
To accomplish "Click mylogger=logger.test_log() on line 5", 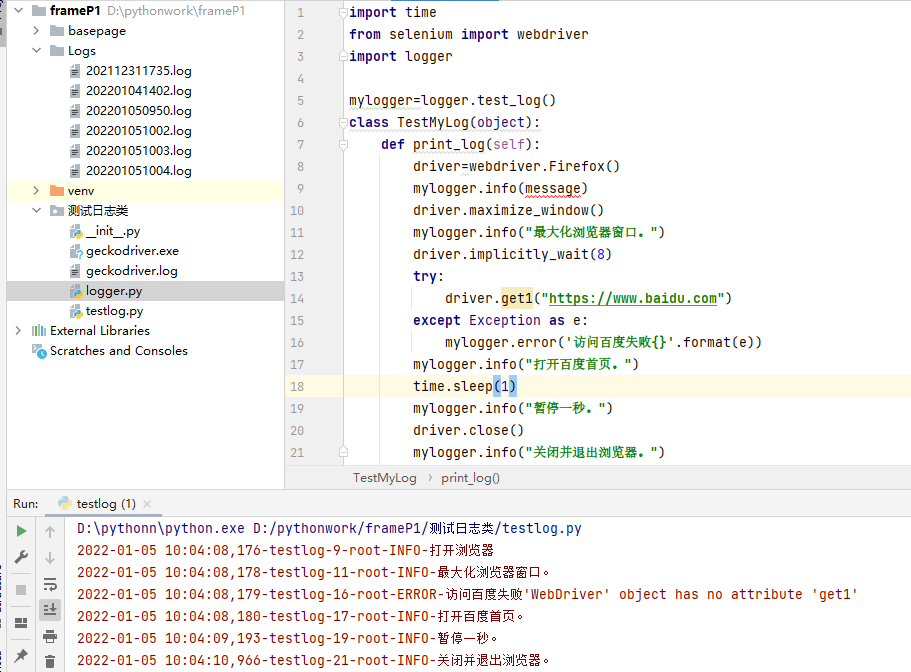I will (x=452, y=100).
